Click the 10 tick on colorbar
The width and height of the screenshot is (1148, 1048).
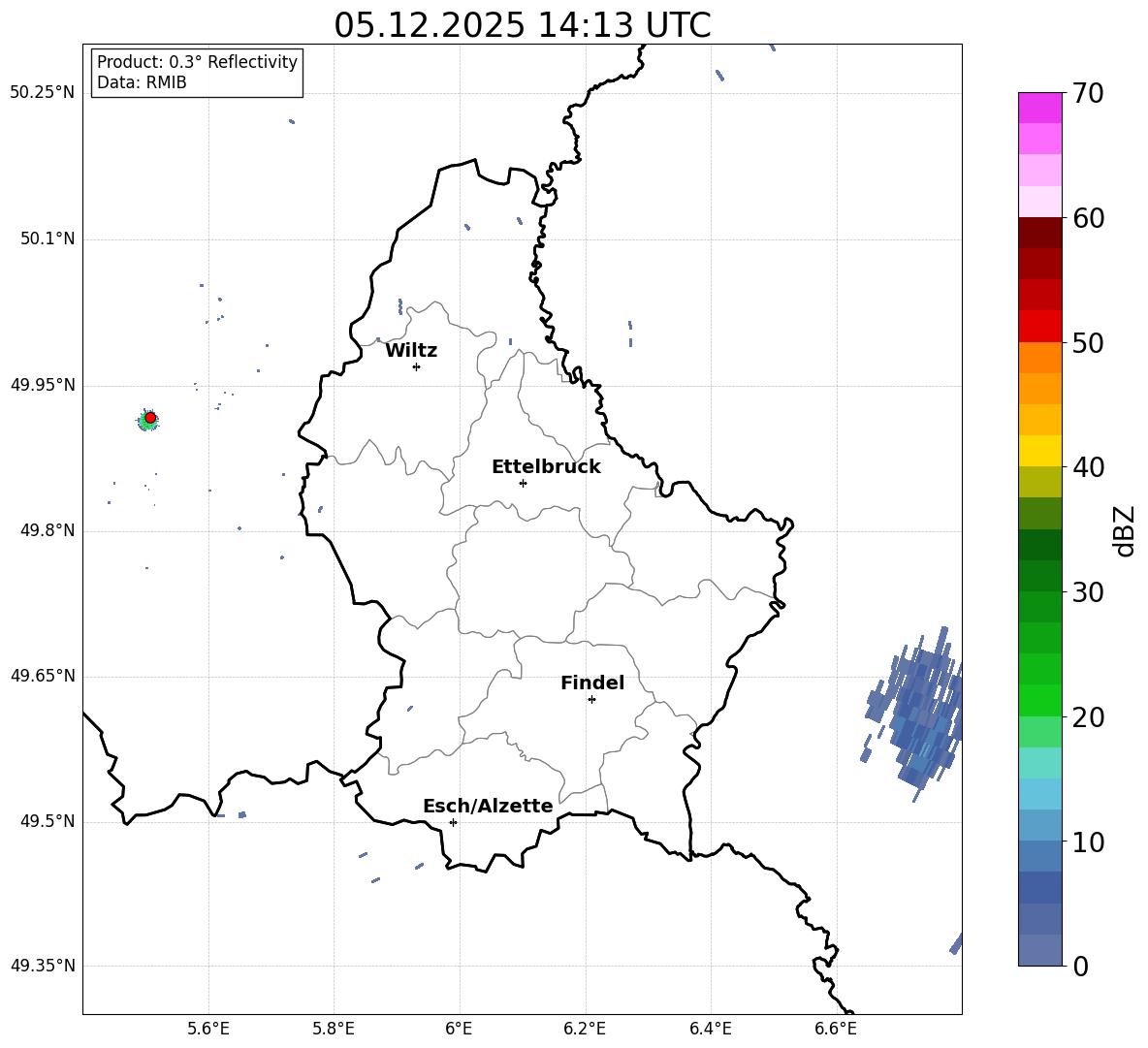point(1087,842)
